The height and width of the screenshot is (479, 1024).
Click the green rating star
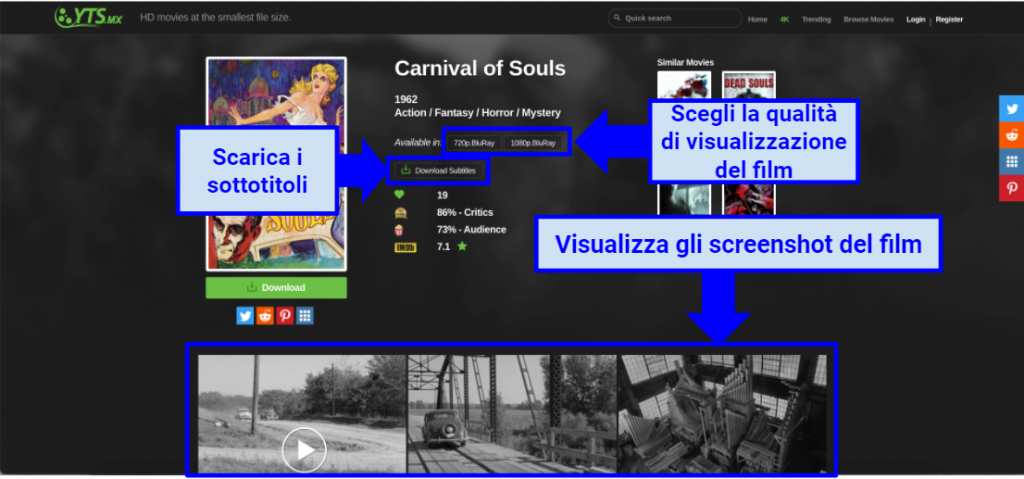(462, 246)
